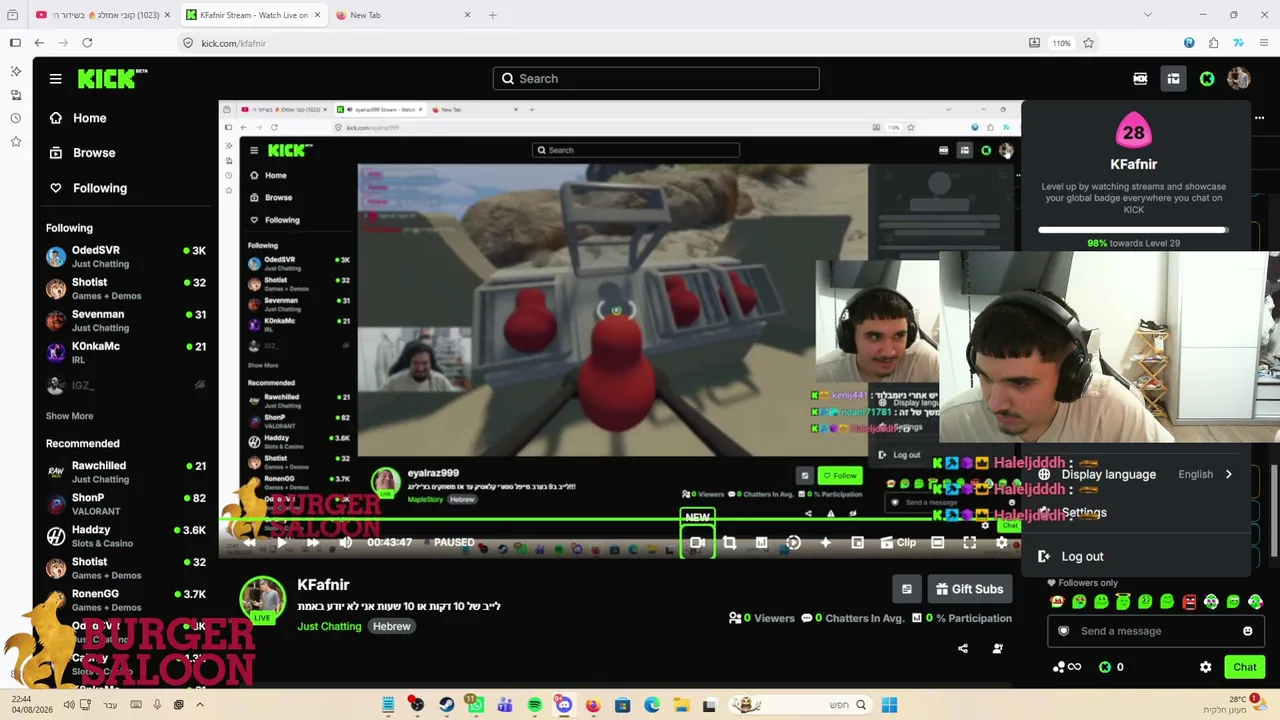Click the replay circle icon in player

(793, 543)
